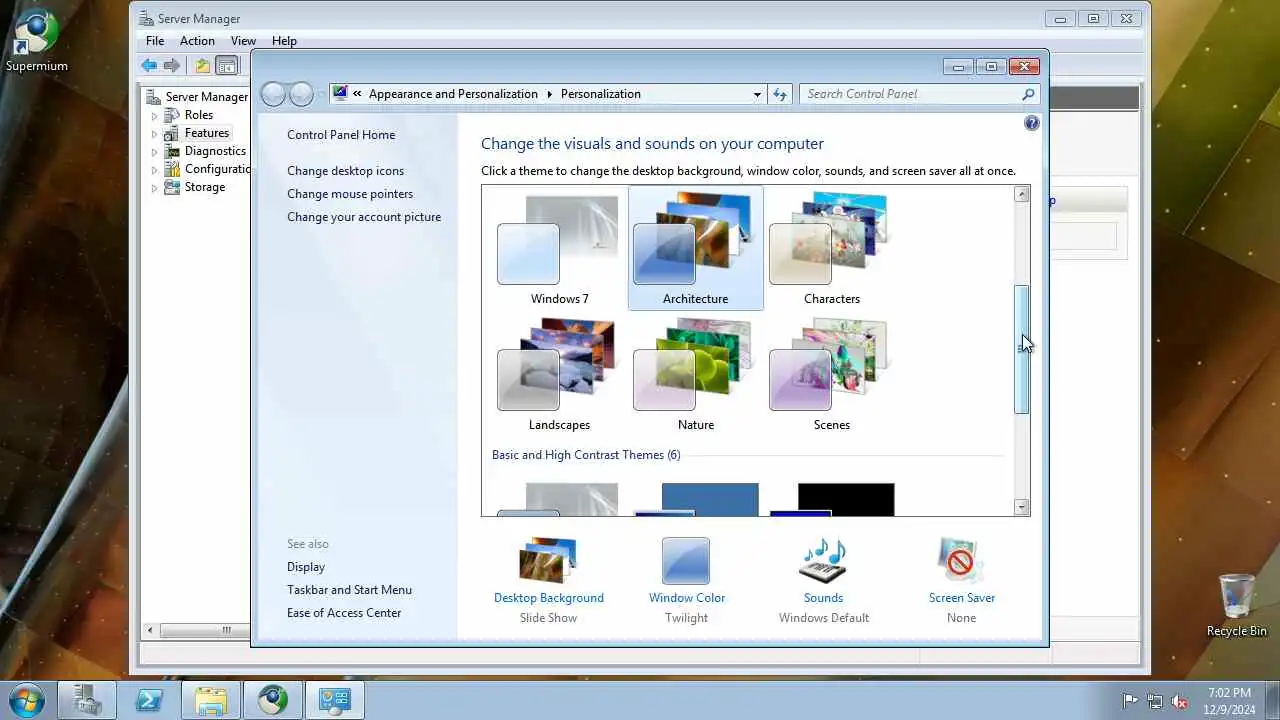This screenshot has width=1280, height=720.
Task: Refresh the Control Panel address bar
Action: click(780, 94)
